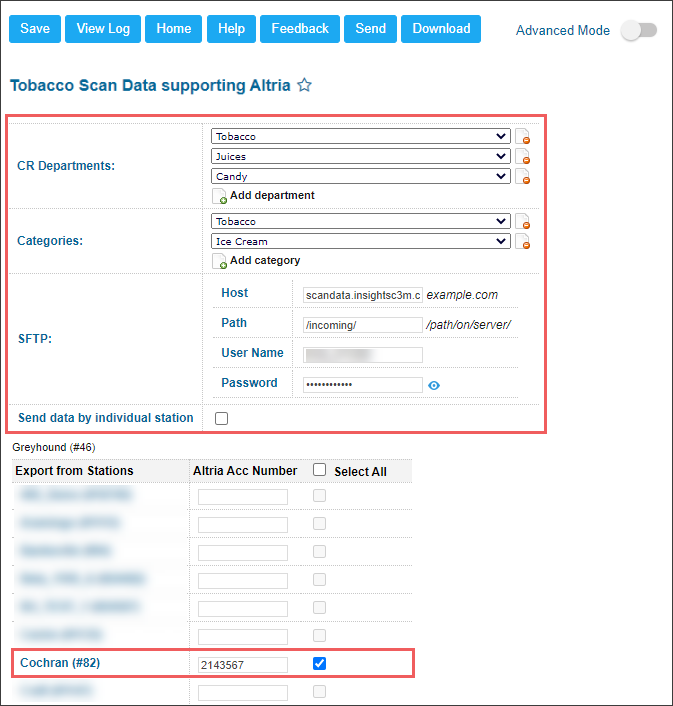Click the Feedback button
Image resolution: width=673 pixels, height=706 pixels.
tap(300, 29)
